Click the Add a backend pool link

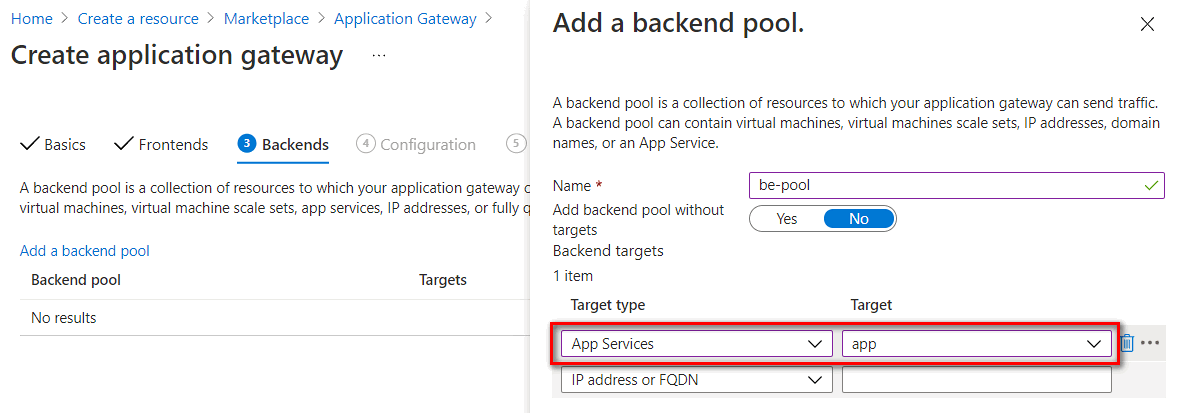[85, 251]
